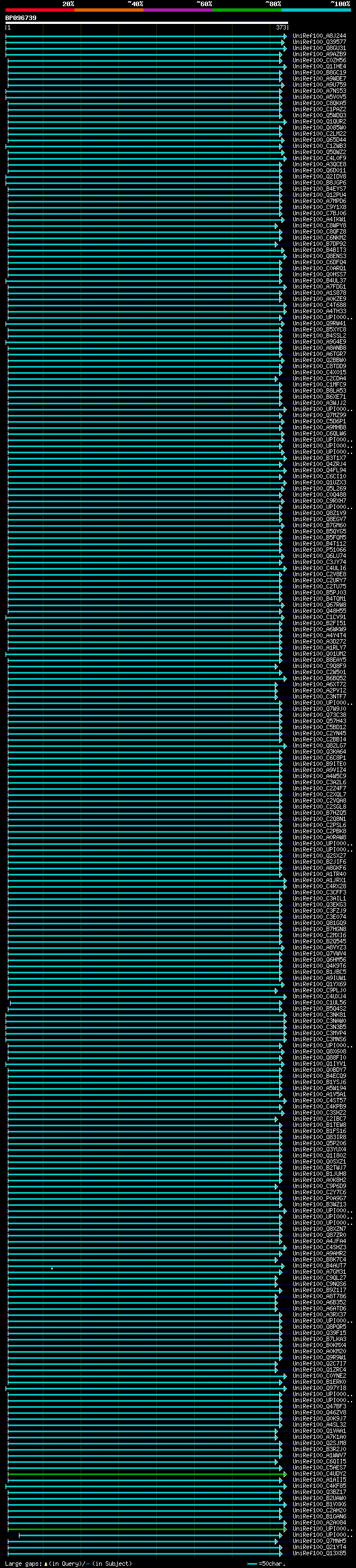This screenshot has height=1568, width=356.
Task: Click the UniRef100_A9U759 label
Action: pyautogui.click(x=319, y=85)
